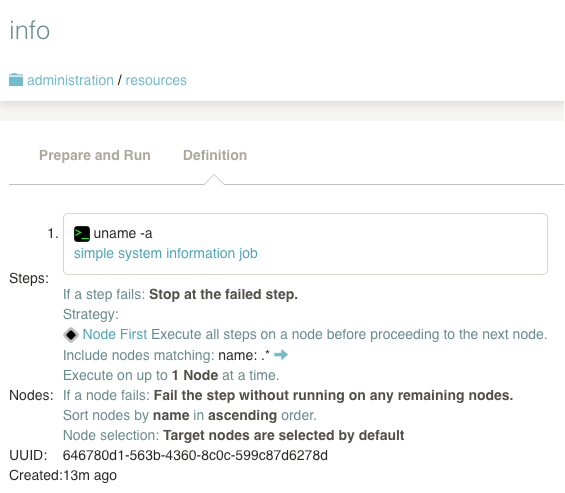Click Target nodes are selected by default
This screenshot has width=565, height=493.
click(x=284, y=435)
